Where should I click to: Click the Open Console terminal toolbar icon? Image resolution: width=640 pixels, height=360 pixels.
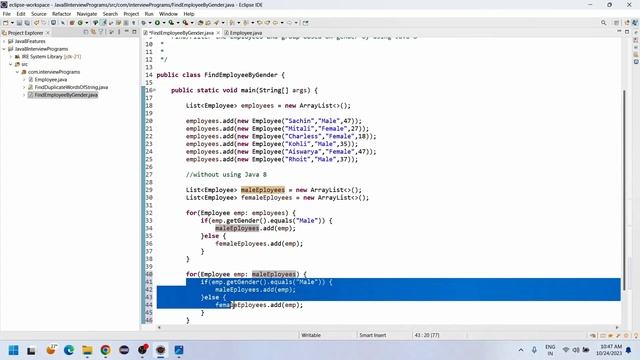pyautogui.click(x=53, y=23)
